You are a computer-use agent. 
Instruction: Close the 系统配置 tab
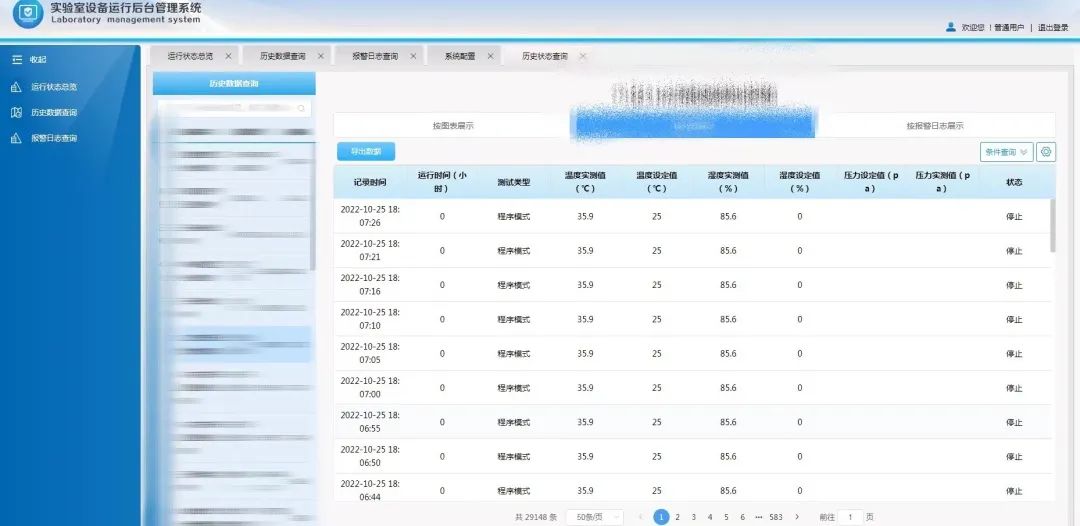click(x=491, y=56)
